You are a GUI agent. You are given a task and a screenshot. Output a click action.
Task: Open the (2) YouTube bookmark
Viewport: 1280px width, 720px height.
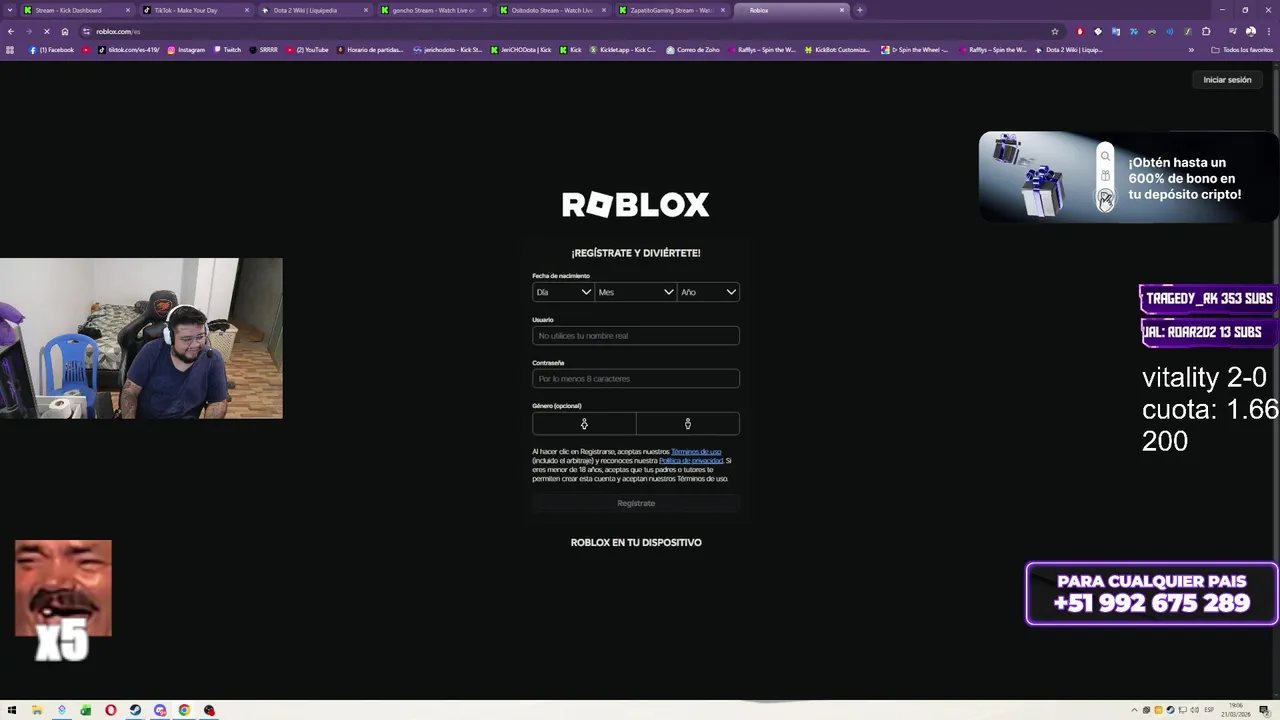tap(307, 50)
